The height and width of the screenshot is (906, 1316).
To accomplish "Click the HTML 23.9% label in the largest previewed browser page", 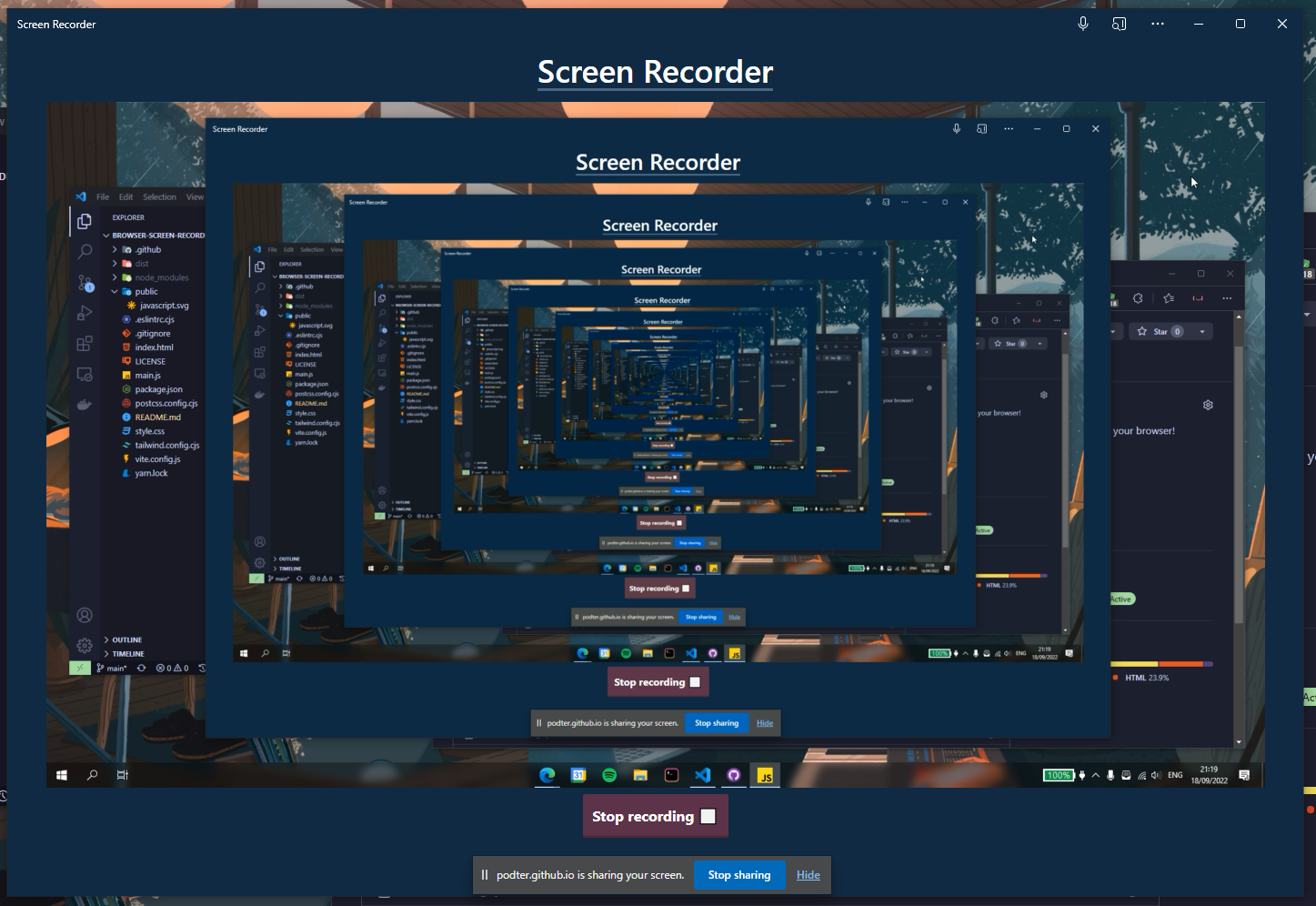I will tap(1146, 678).
